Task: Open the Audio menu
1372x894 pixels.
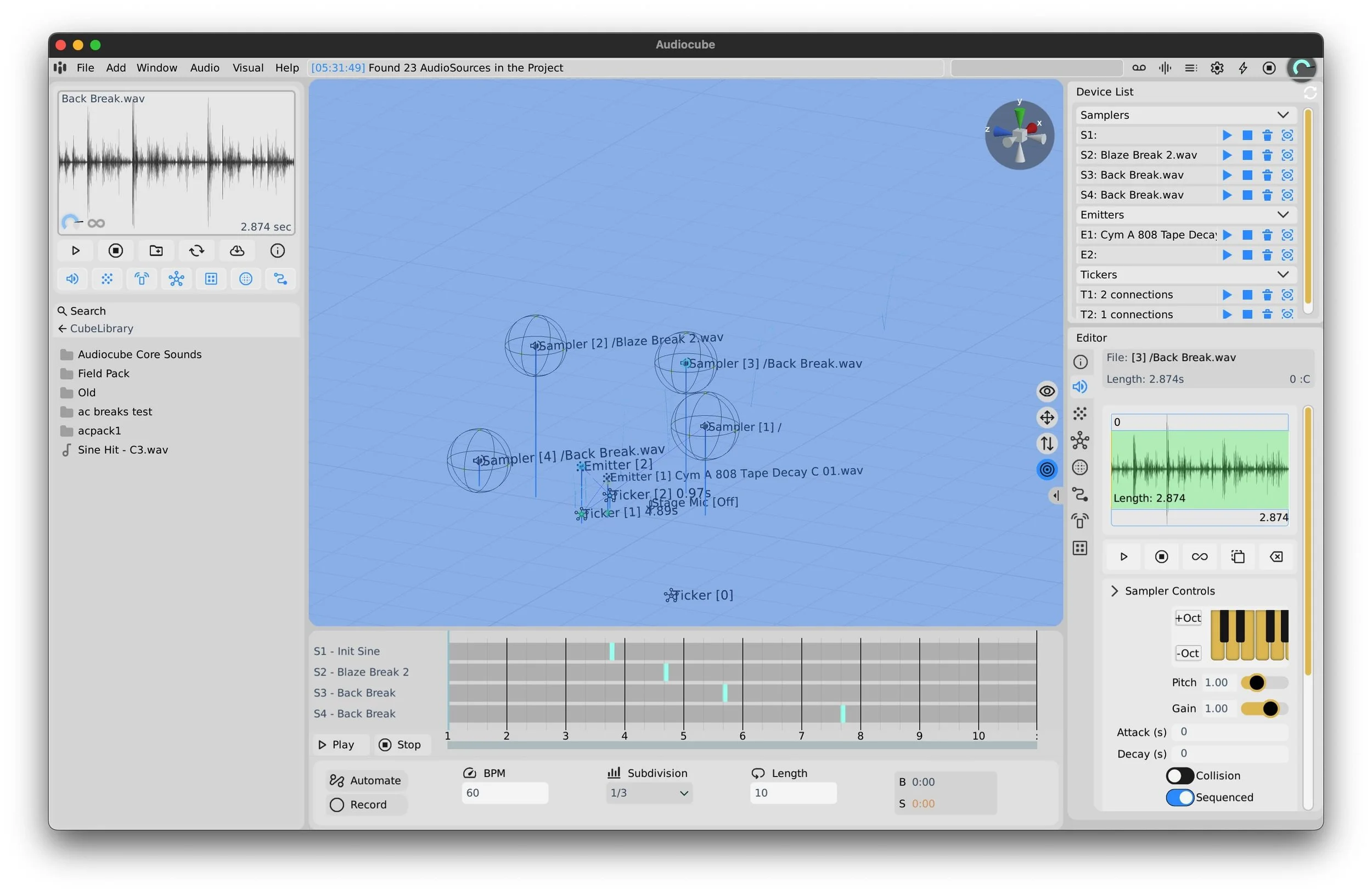Action: pos(204,68)
